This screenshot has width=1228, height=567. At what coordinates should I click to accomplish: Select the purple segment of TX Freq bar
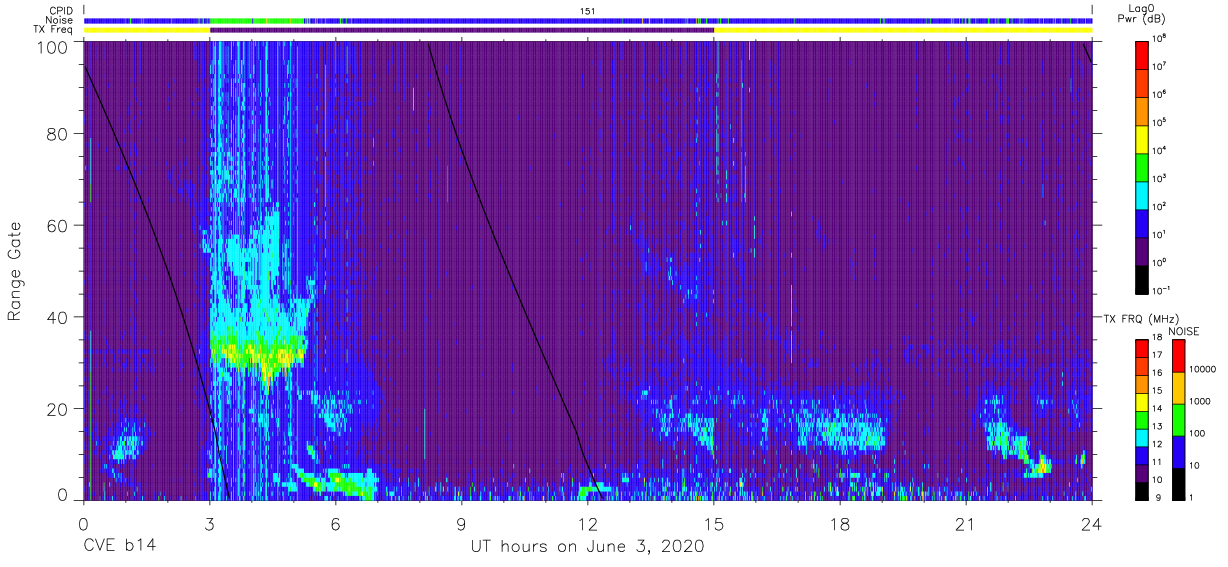[462, 30]
